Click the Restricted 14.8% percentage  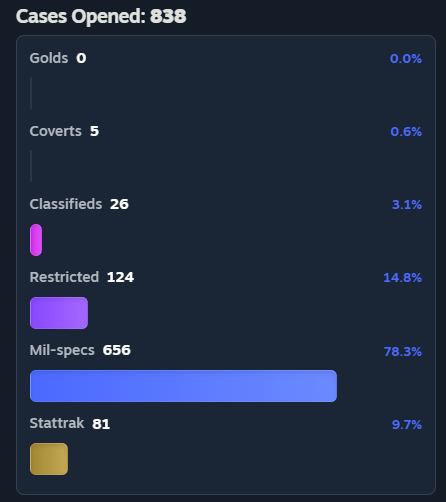pyautogui.click(x=402, y=278)
